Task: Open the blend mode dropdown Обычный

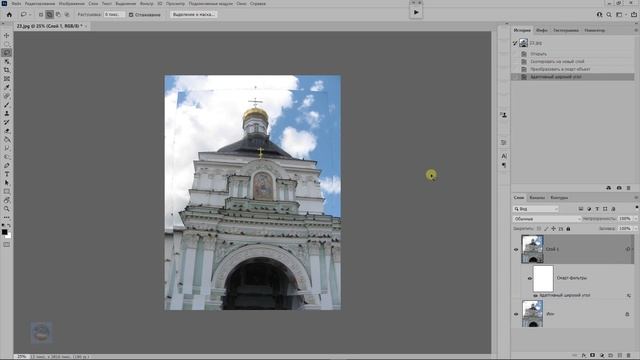Action: [x=547, y=219]
